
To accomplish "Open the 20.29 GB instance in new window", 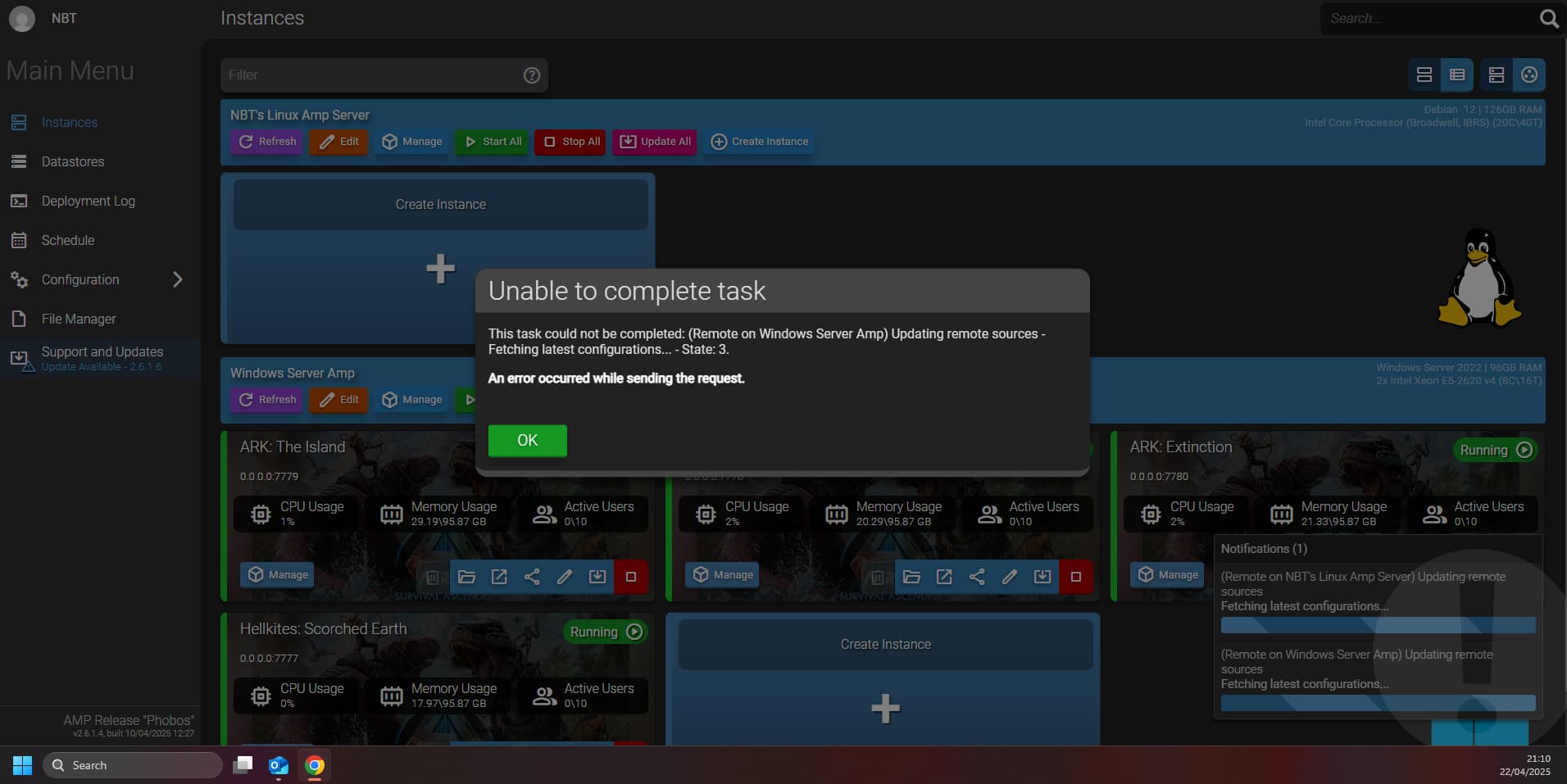I will [x=944, y=577].
